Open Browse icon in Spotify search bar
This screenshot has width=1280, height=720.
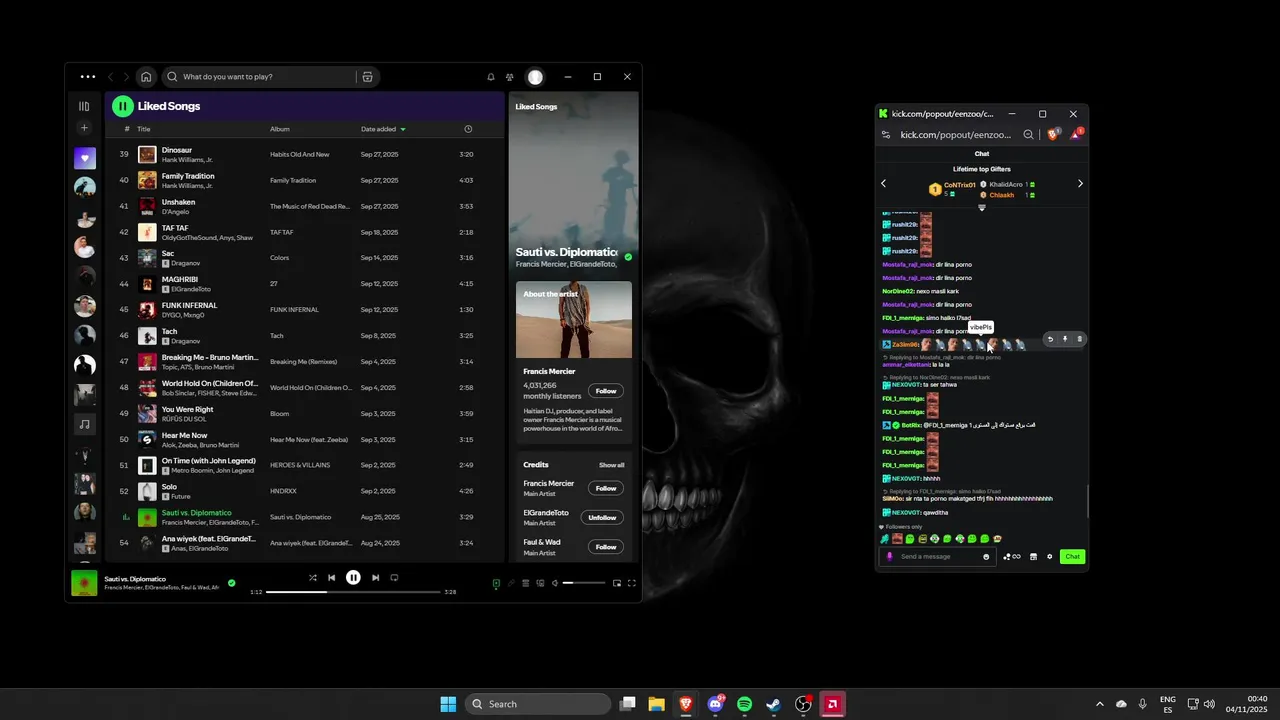368,77
